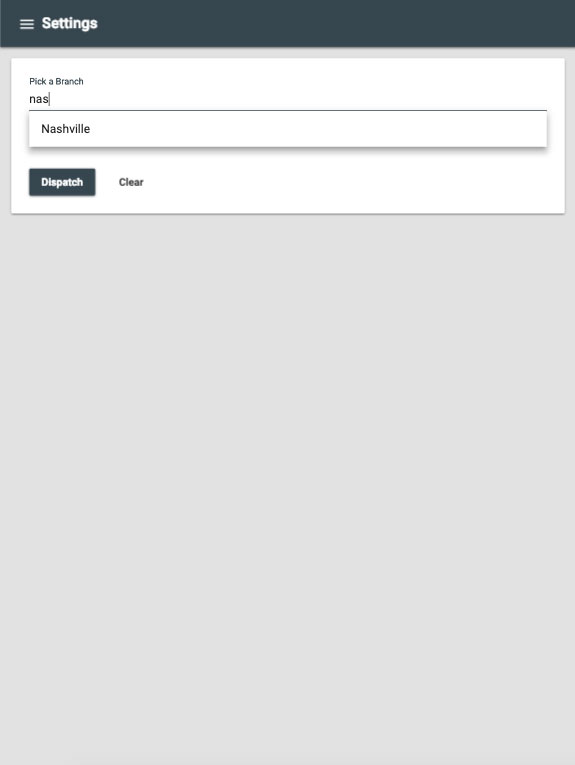Reset the branch field using Clear
Image resolution: width=575 pixels, height=765 pixels.
[131, 182]
